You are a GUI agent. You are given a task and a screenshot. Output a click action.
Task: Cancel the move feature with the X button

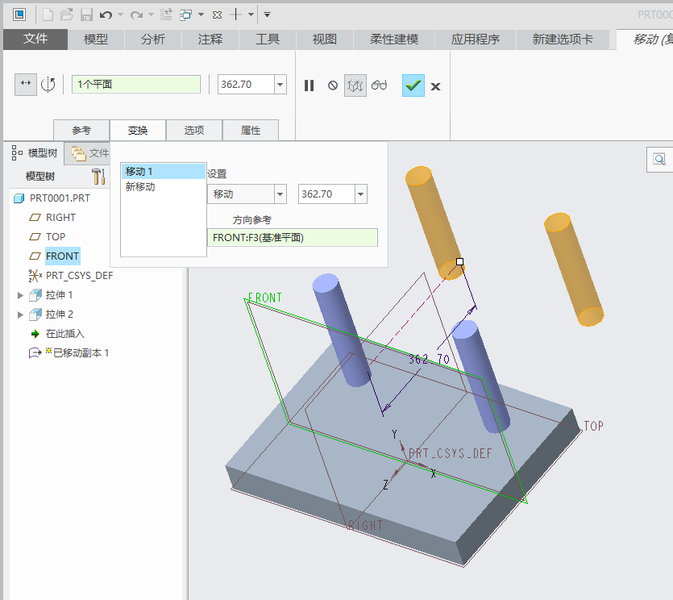[x=435, y=86]
